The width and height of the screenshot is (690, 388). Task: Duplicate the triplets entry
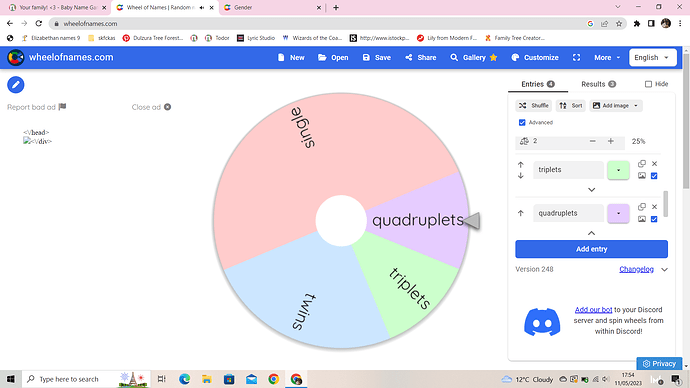coord(642,164)
